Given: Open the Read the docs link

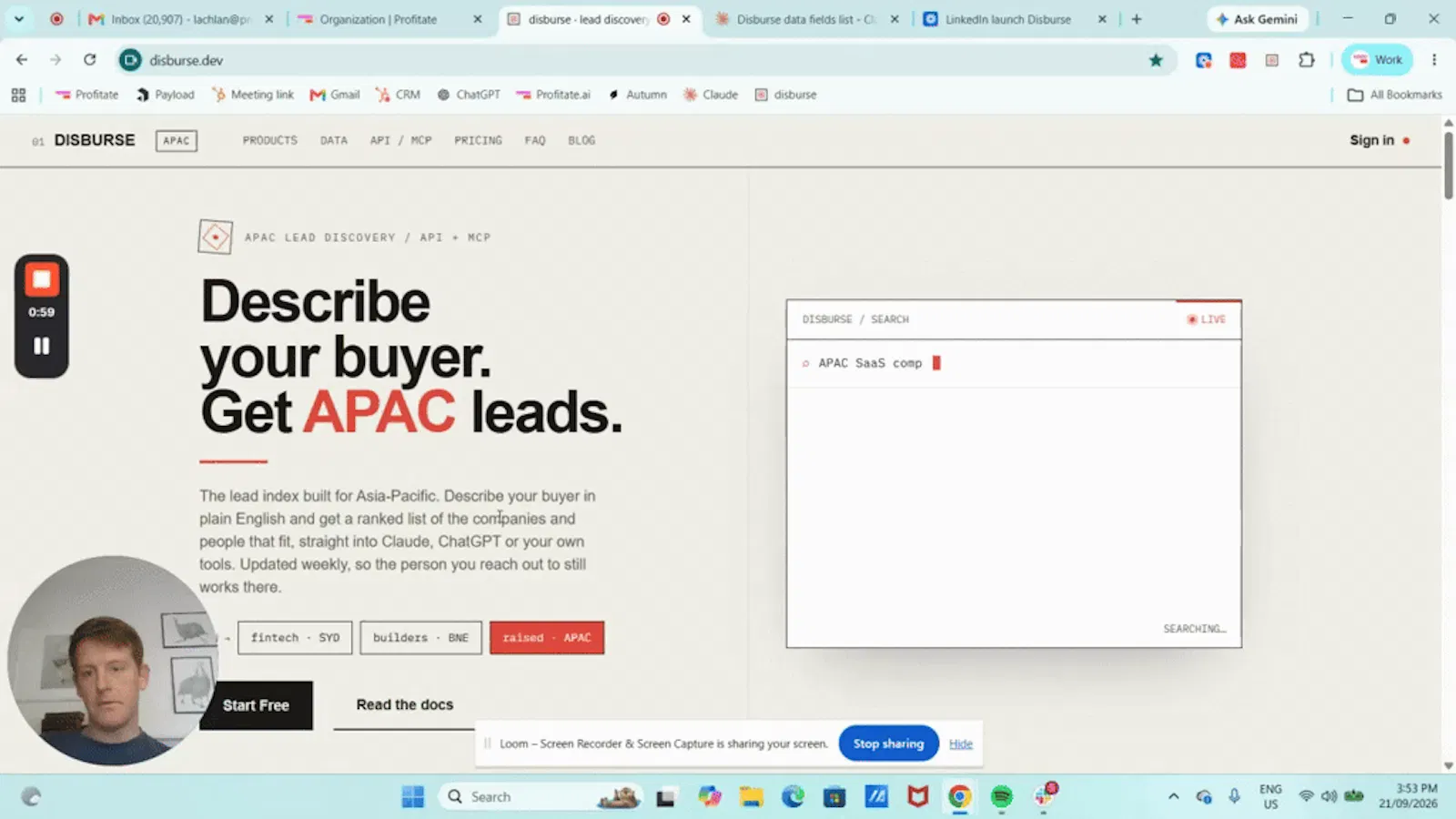Looking at the screenshot, I should tap(405, 705).
